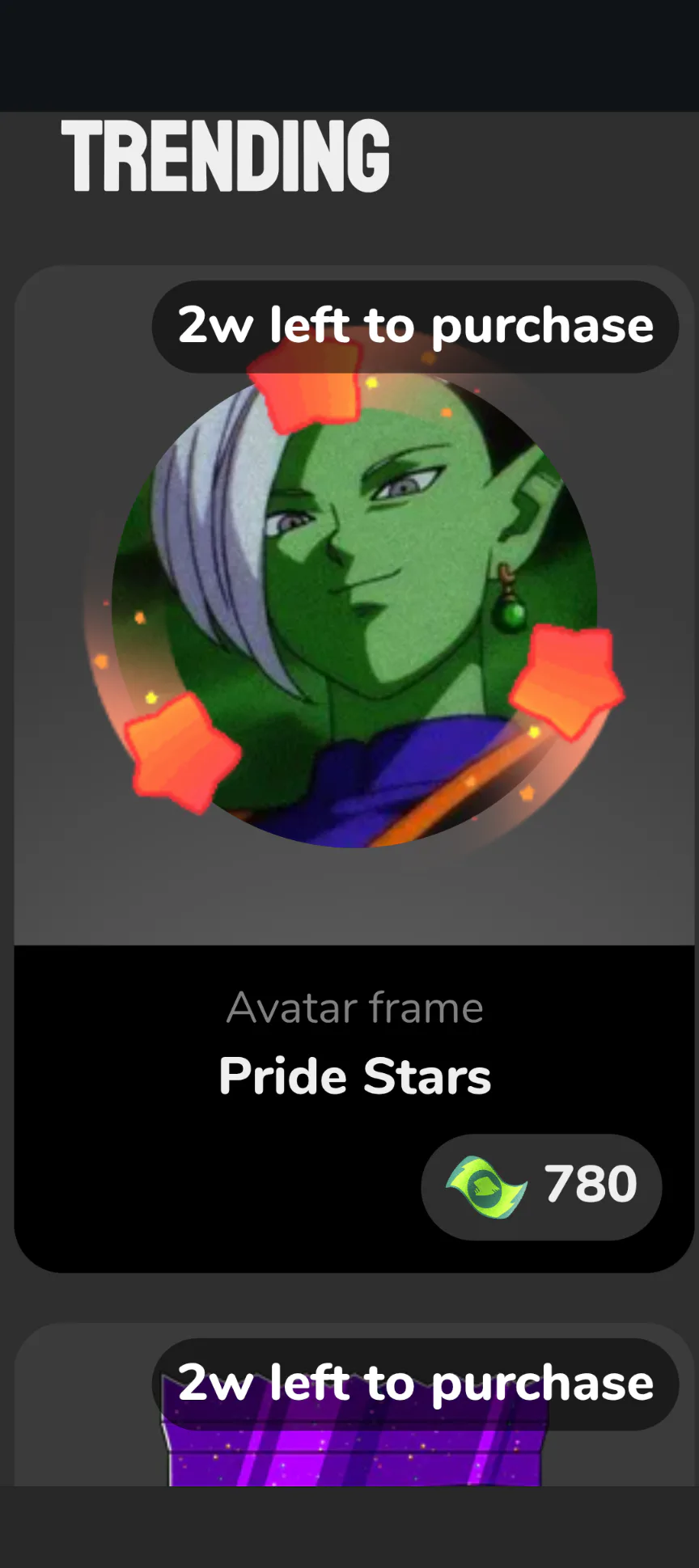Tap the bottom-left orange star decoration
Viewport: 699px width, 1568px height.
[182, 752]
